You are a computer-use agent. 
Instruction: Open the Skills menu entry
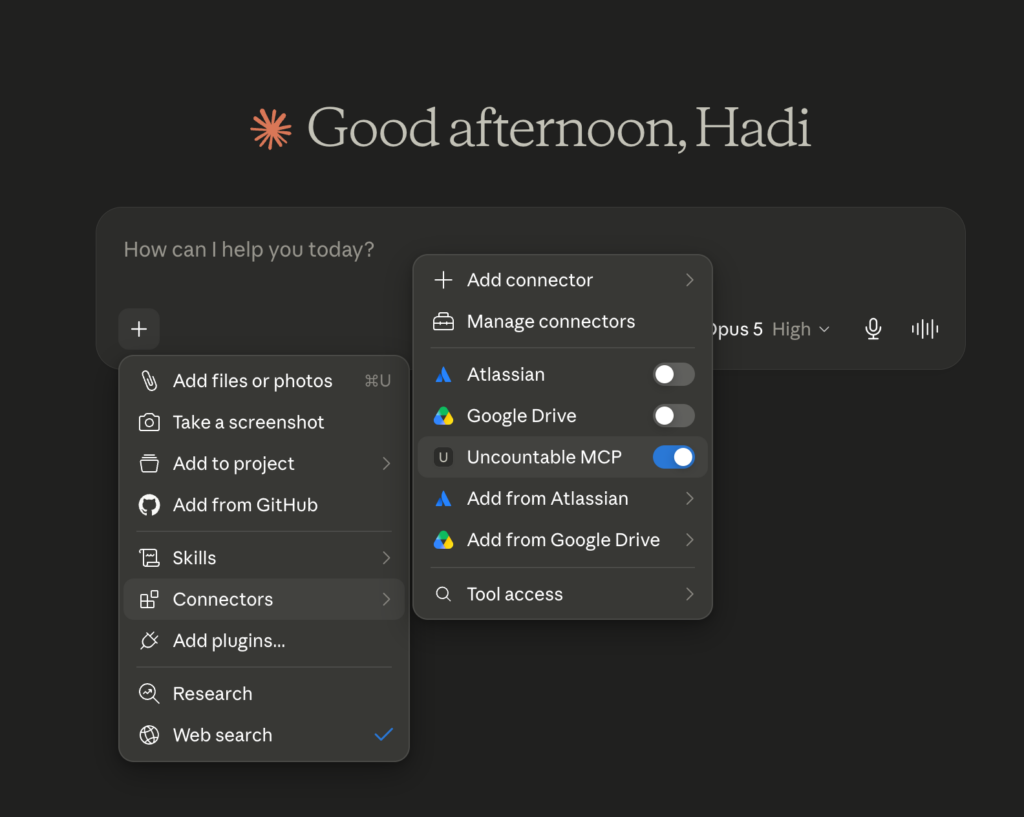coord(264,558)
